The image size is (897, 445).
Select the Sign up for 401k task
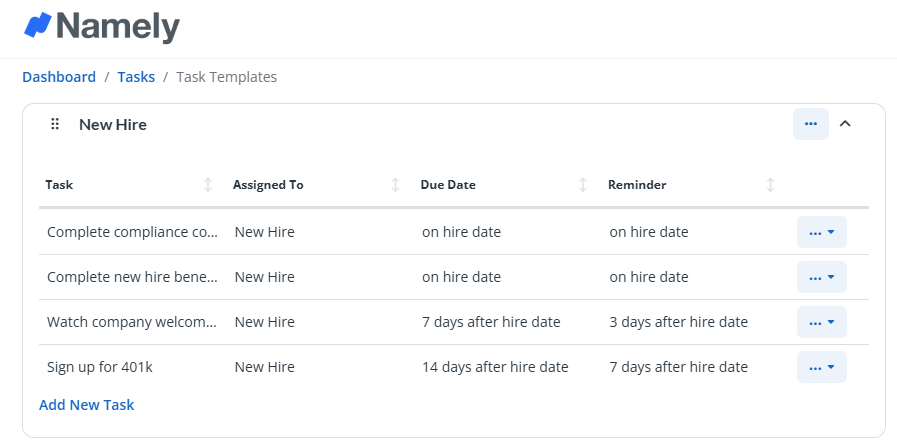100,367
